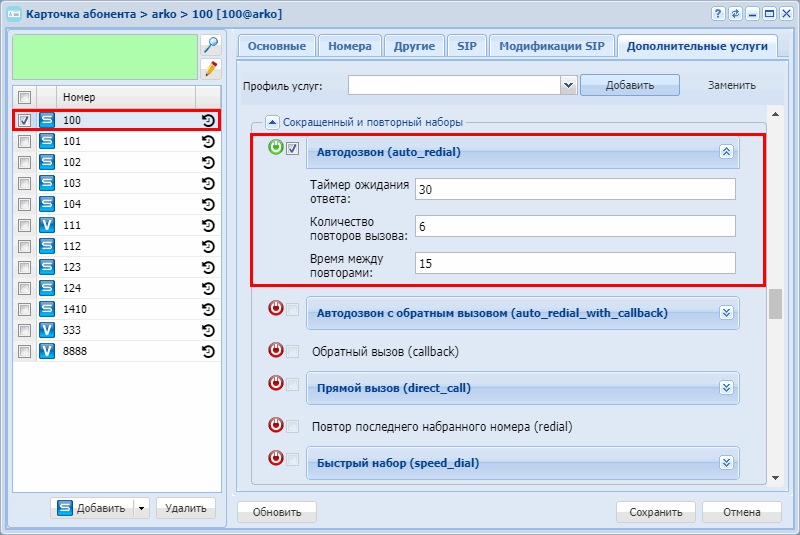The width and height of the screenshot is (800, 535).
Task: Click the green filter area at top left
Action: click(105, 57)
